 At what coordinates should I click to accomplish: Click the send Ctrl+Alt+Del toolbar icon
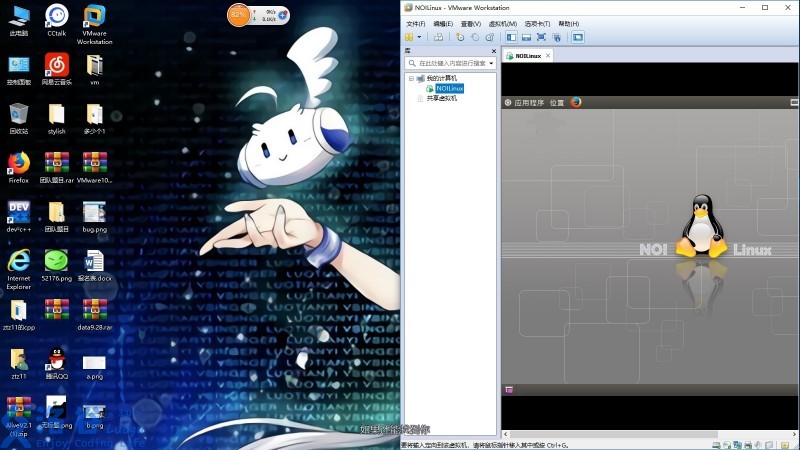(438, 37)
